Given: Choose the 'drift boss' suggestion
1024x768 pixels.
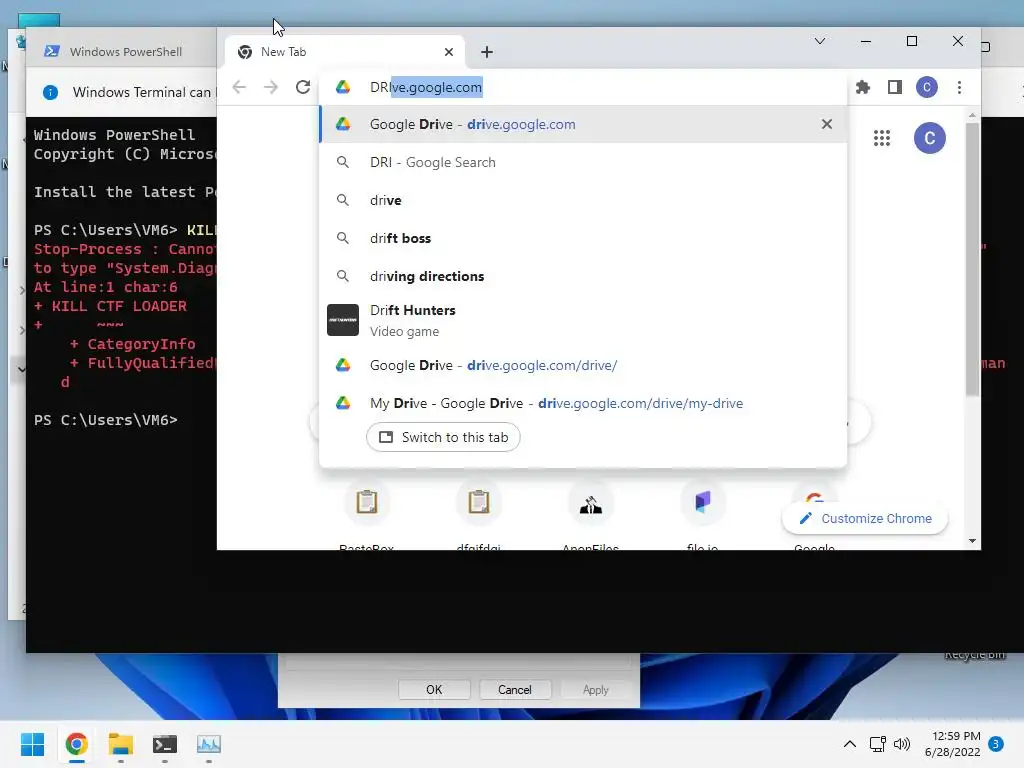Looking at the screenshot, I should click(583, 238).
